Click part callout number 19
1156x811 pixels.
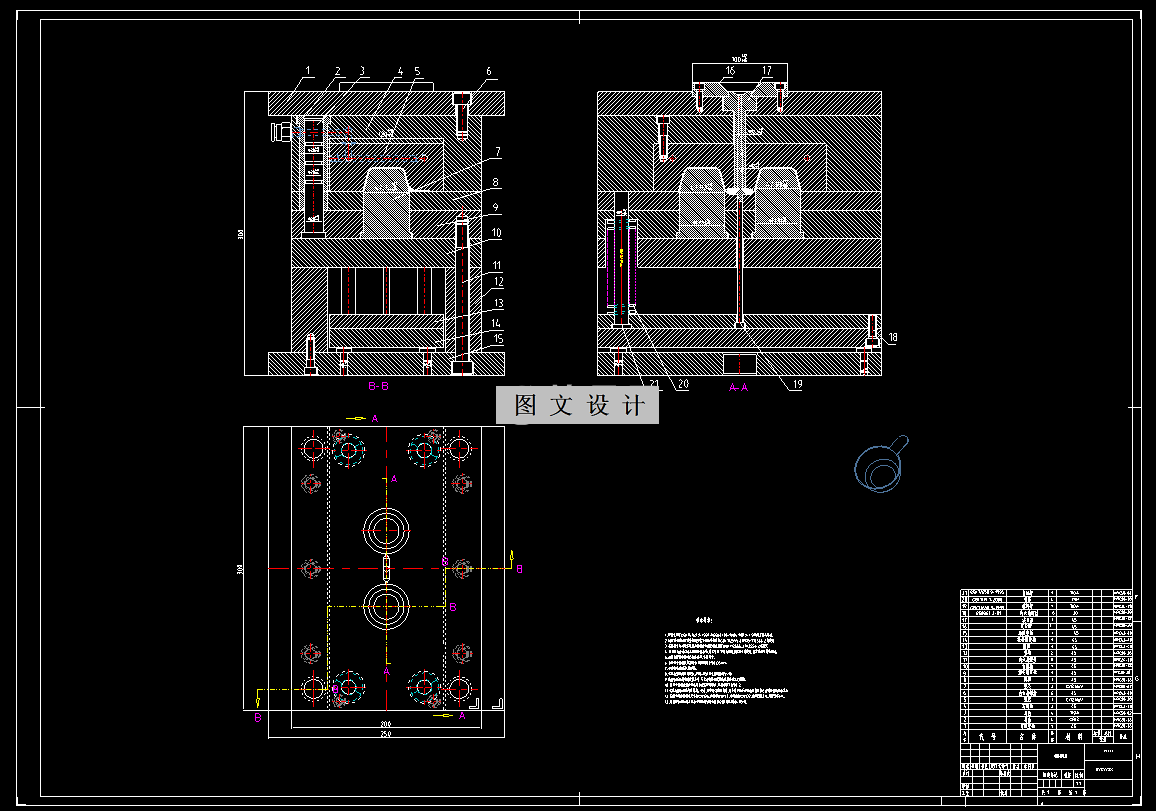(797, 384)
